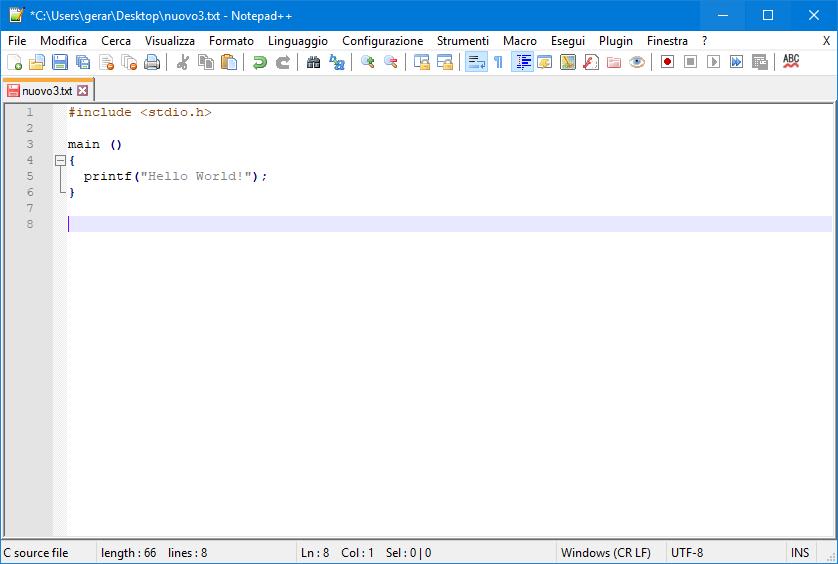Open the Linguaggio menu
Screen dimensions: 838x564
coord(298,41)
